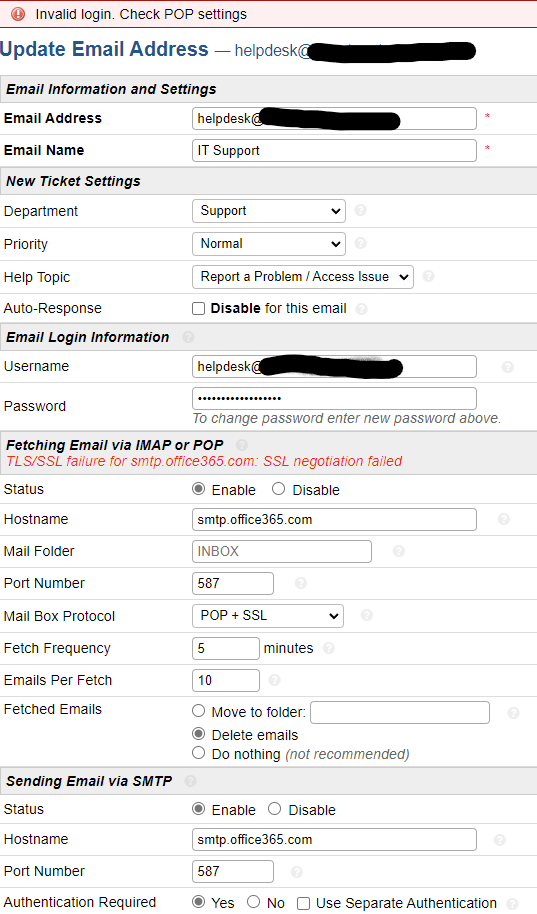537x914 pixels.
Task: Click help icon next to Sending Email via SMTP
Action: click(x=190, y=781)
